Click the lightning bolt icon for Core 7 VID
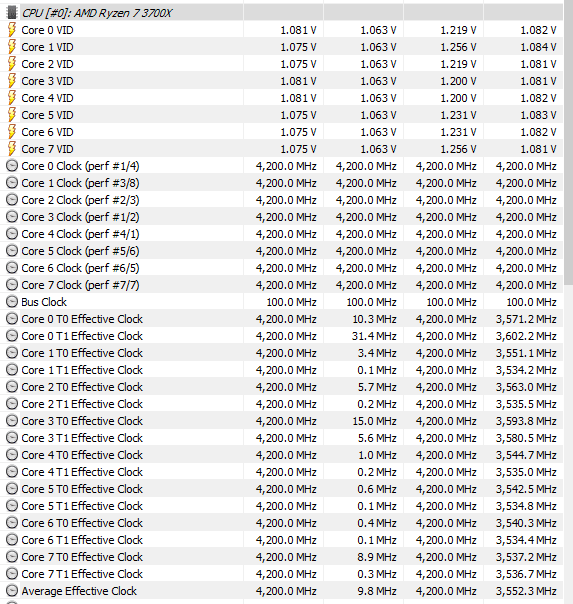The image size is (573, 604). pyautogui.click(x=12, y=148)
